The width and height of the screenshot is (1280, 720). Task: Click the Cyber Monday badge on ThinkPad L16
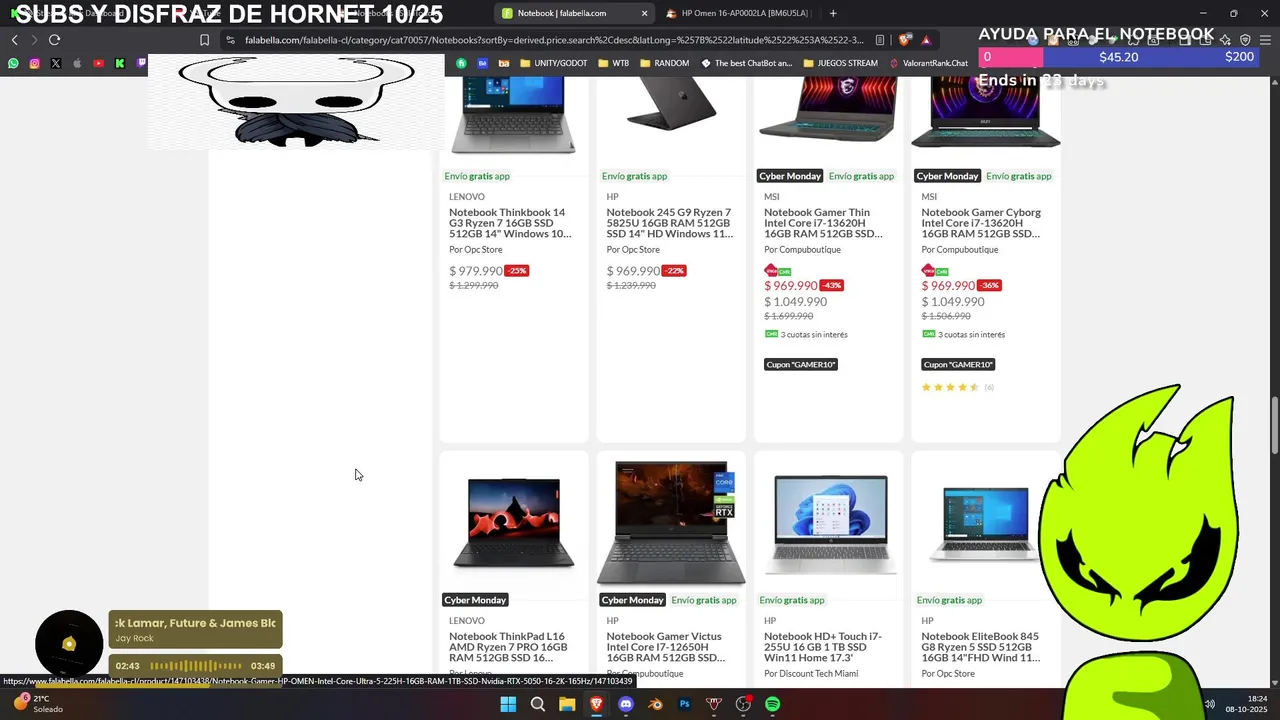[x=475, y=600]
